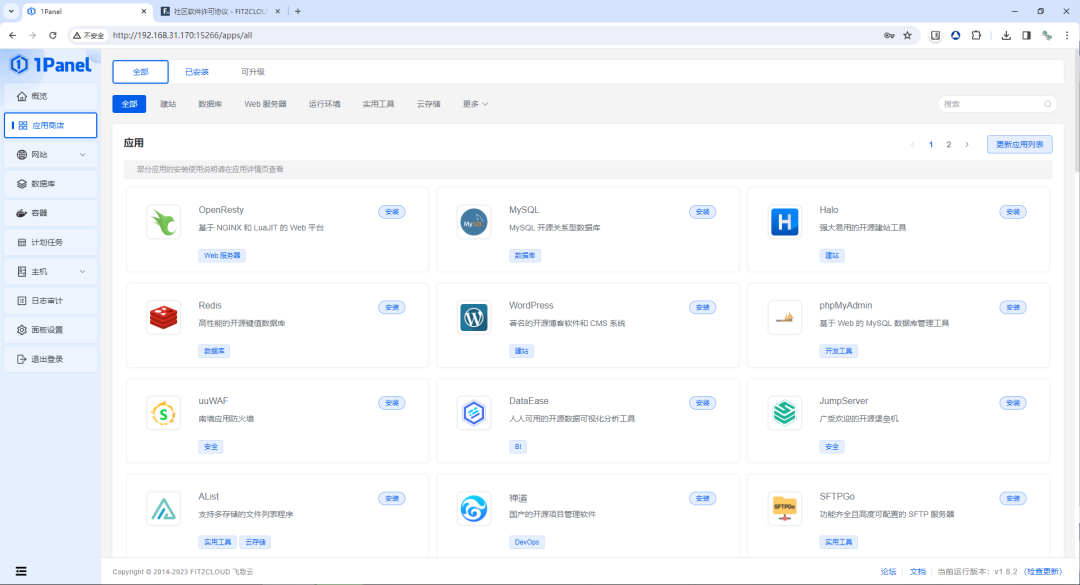
Task: Go to page 2 of apps
Action: [x=948, y=144]
